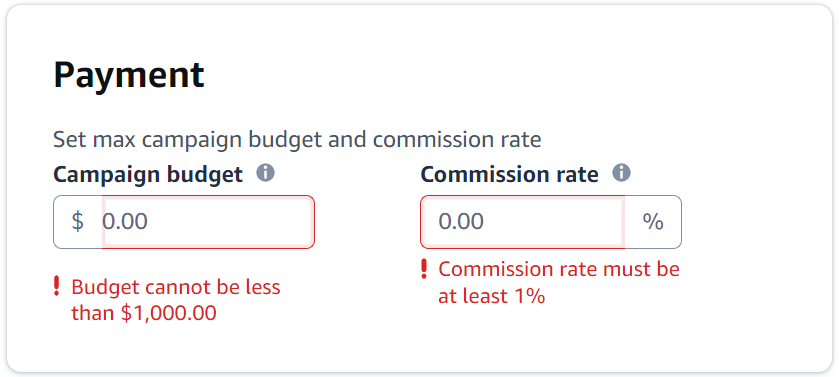The image size is (839, 377).
Task: Click the "Commission rate must be" error message
Action: point(559,282)
